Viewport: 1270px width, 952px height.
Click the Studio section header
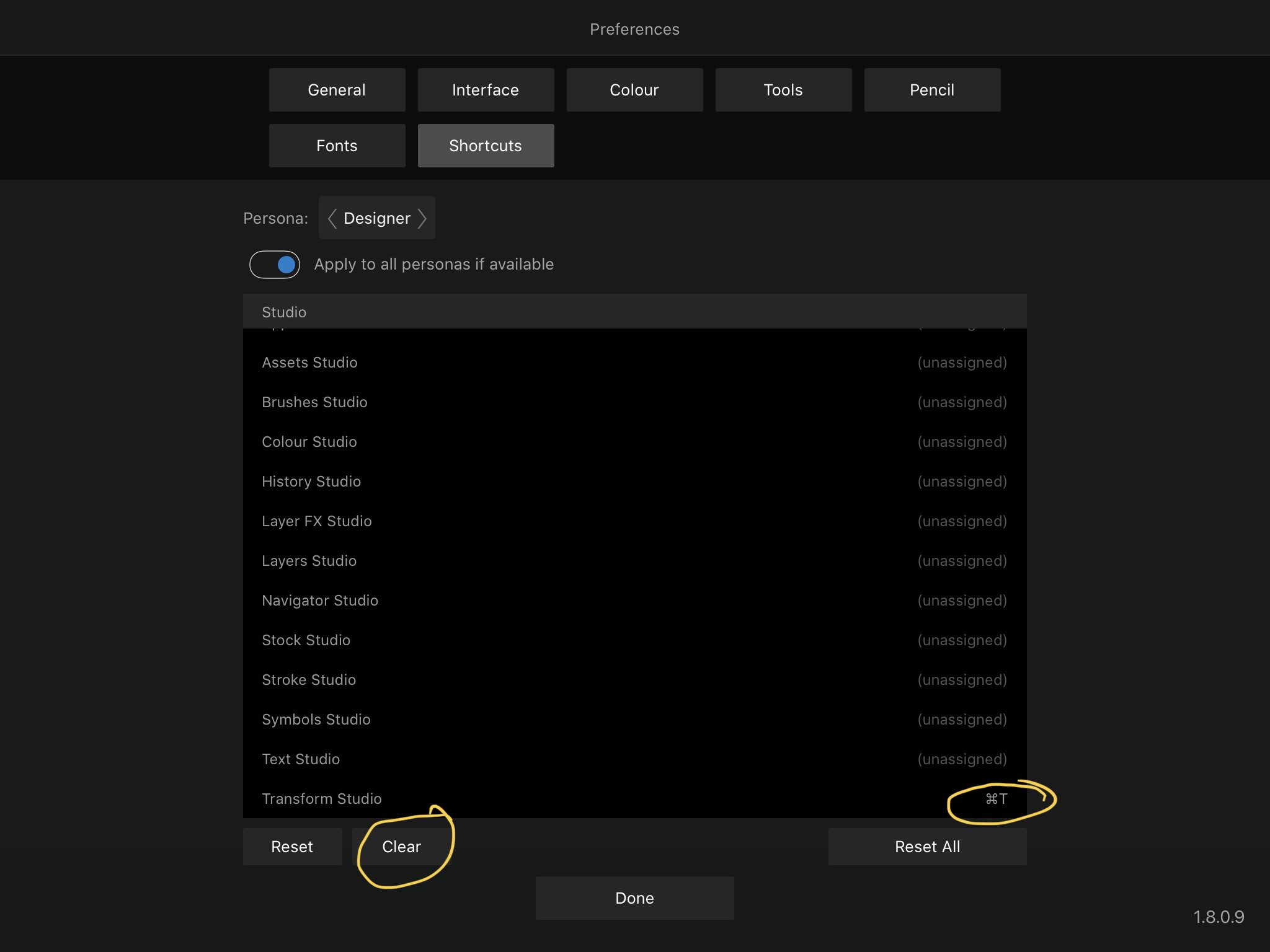coord(284,312)
